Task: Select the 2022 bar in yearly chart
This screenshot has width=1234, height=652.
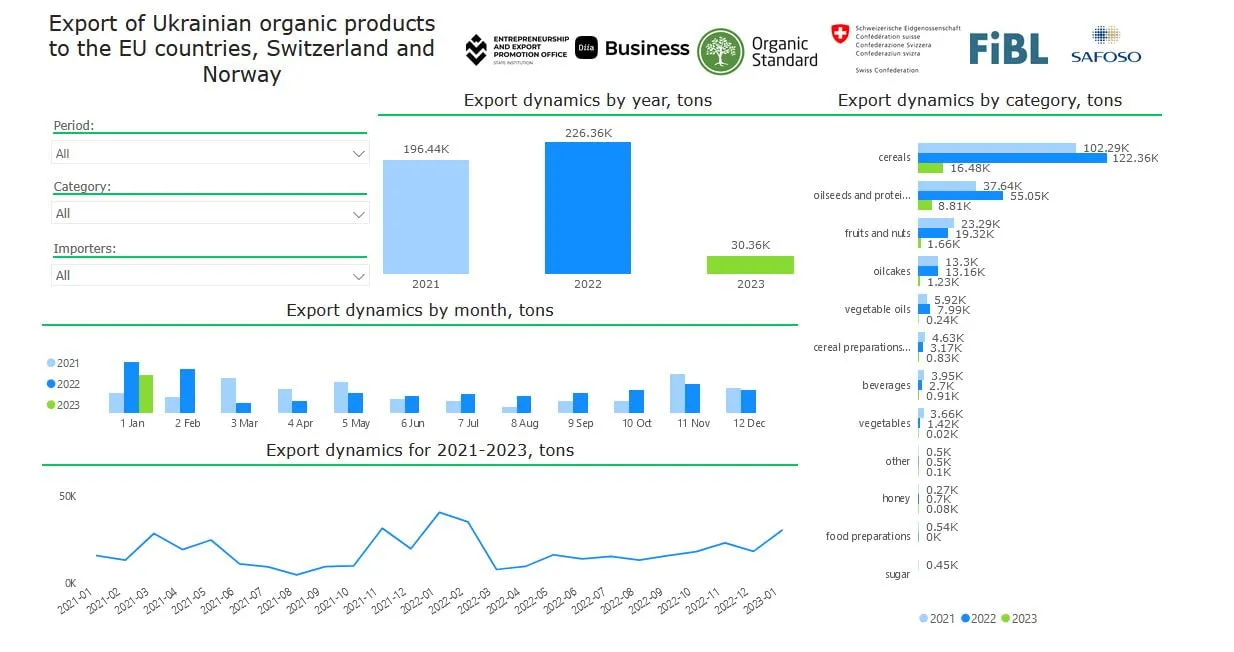Action: [x=588, y=208]
